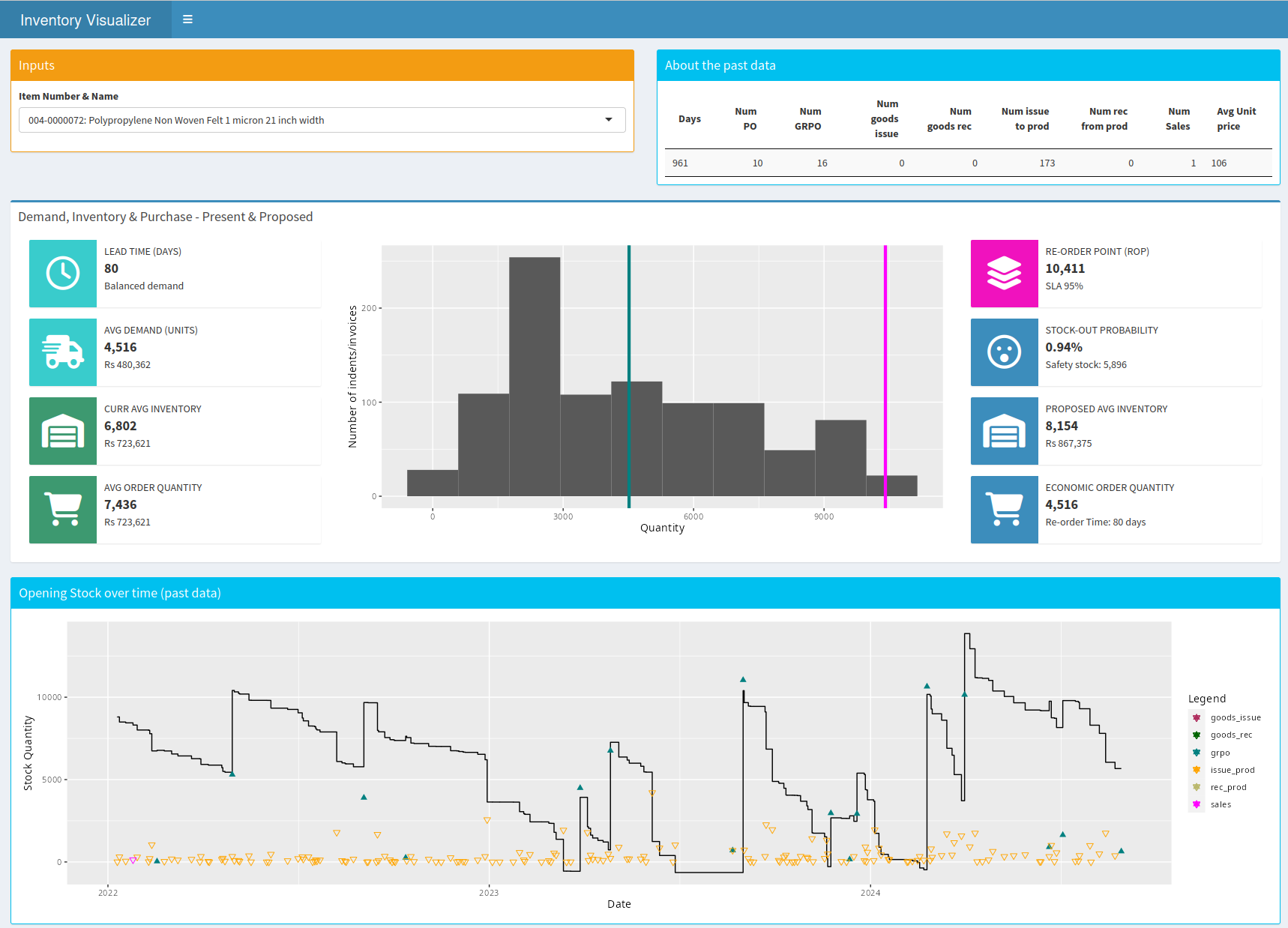Click the Avg Order Quantity cart icon
The image size is (1288, 928).
tap(63, 510)
